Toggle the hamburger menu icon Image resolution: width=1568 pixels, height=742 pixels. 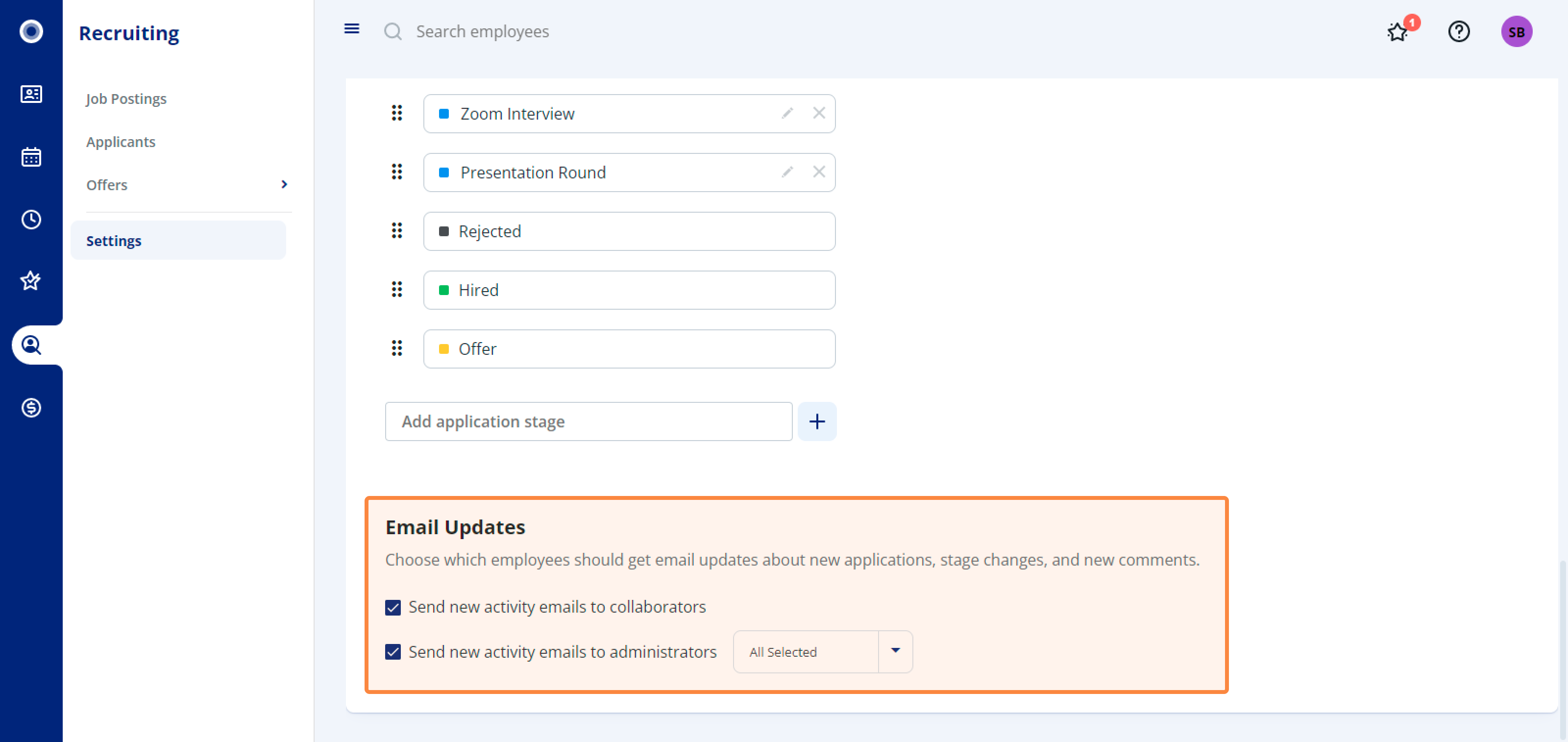click(x=352, y=28)
